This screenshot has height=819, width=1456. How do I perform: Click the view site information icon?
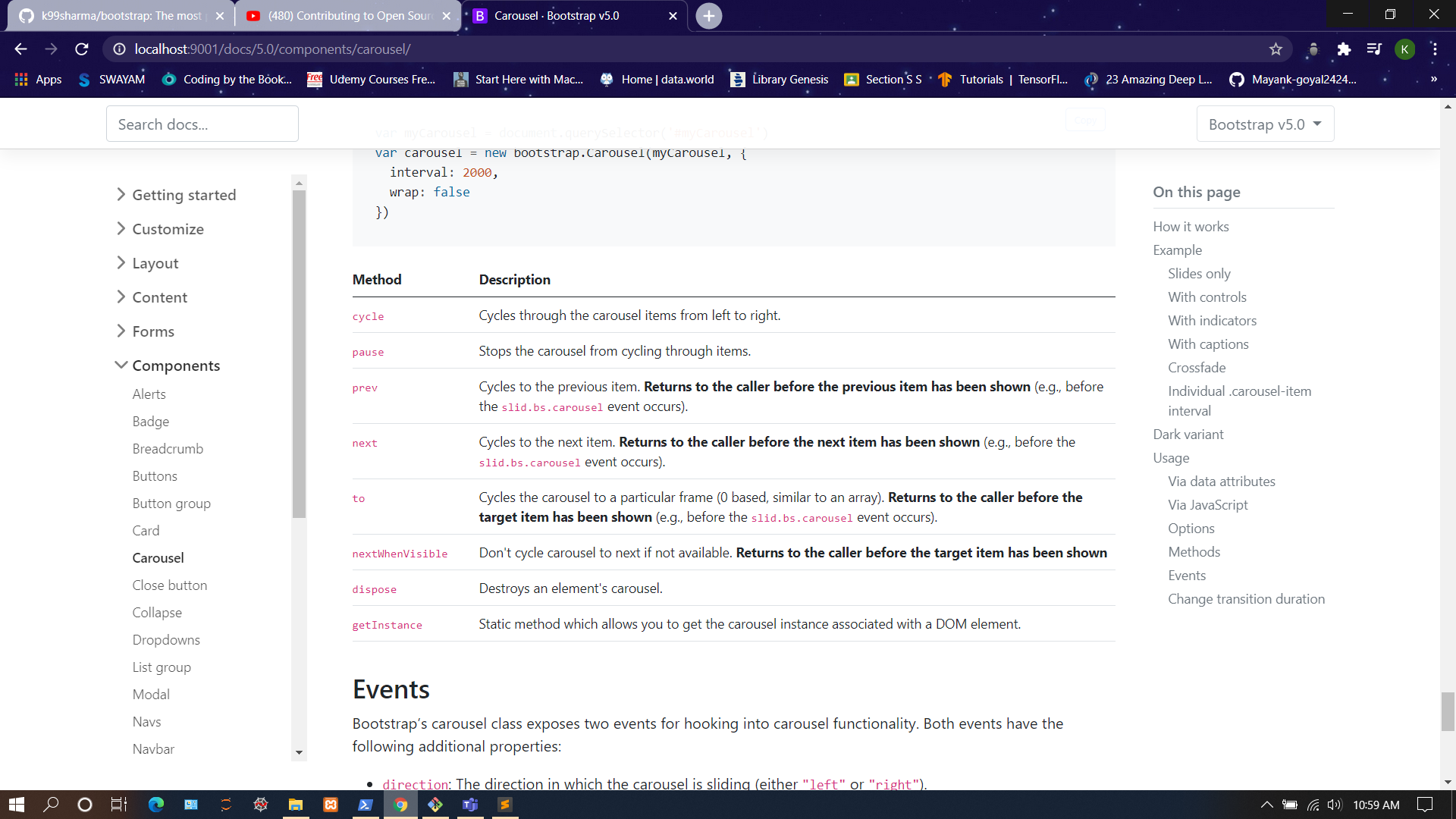[x=119, y=49]
